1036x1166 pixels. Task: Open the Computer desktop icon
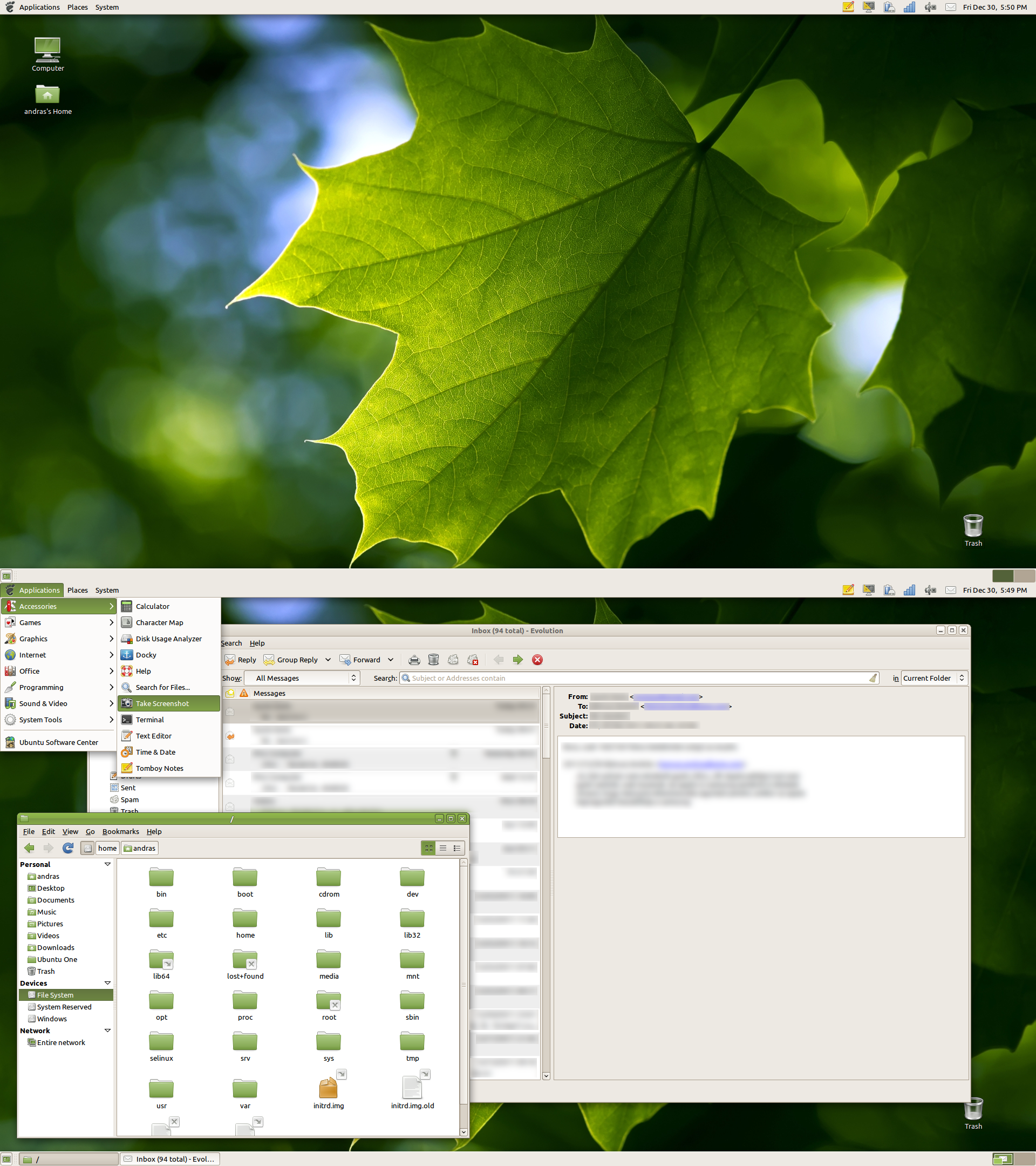tap(48, 54)
